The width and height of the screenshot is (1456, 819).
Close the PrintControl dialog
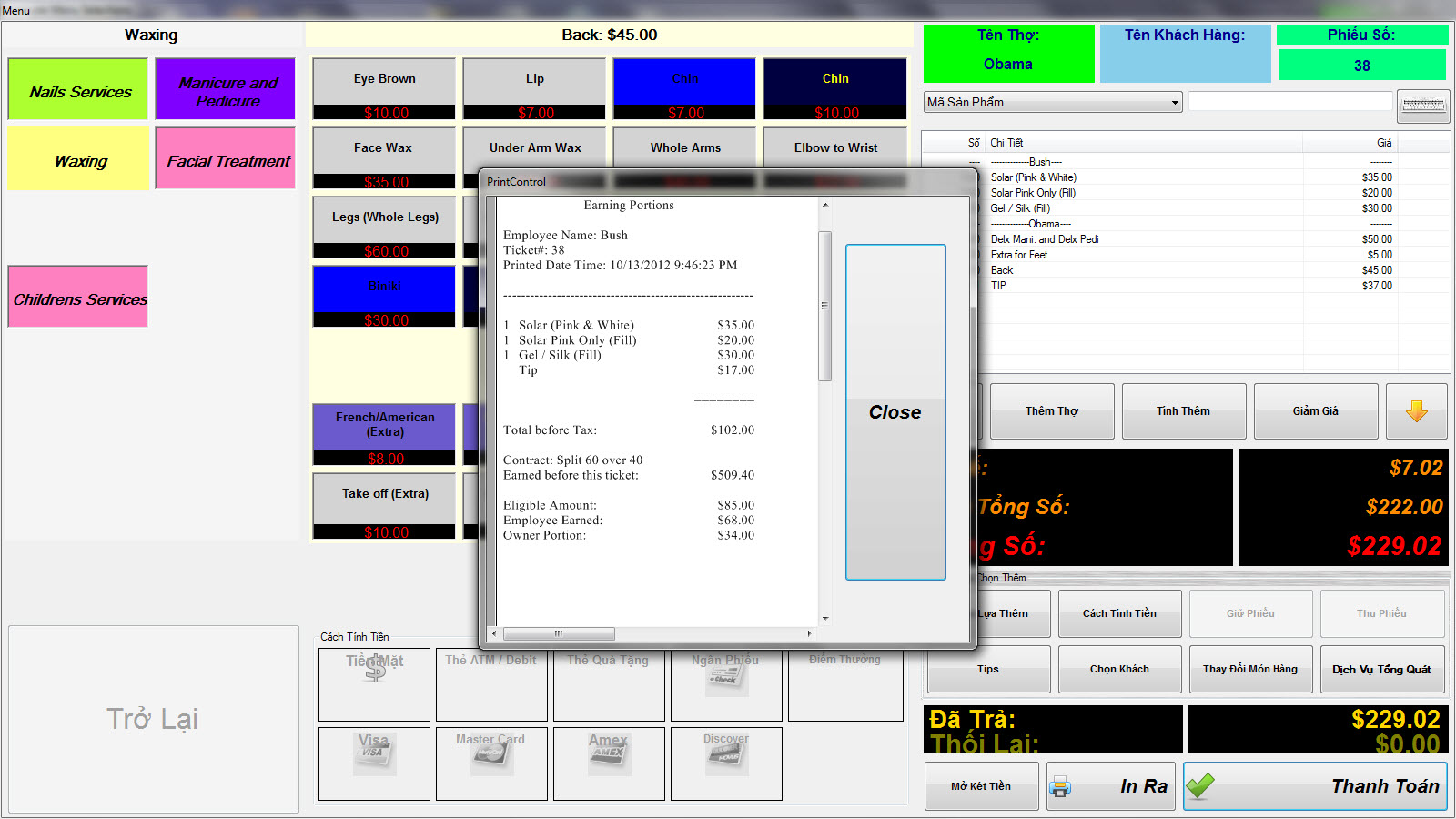click(895, 412)
